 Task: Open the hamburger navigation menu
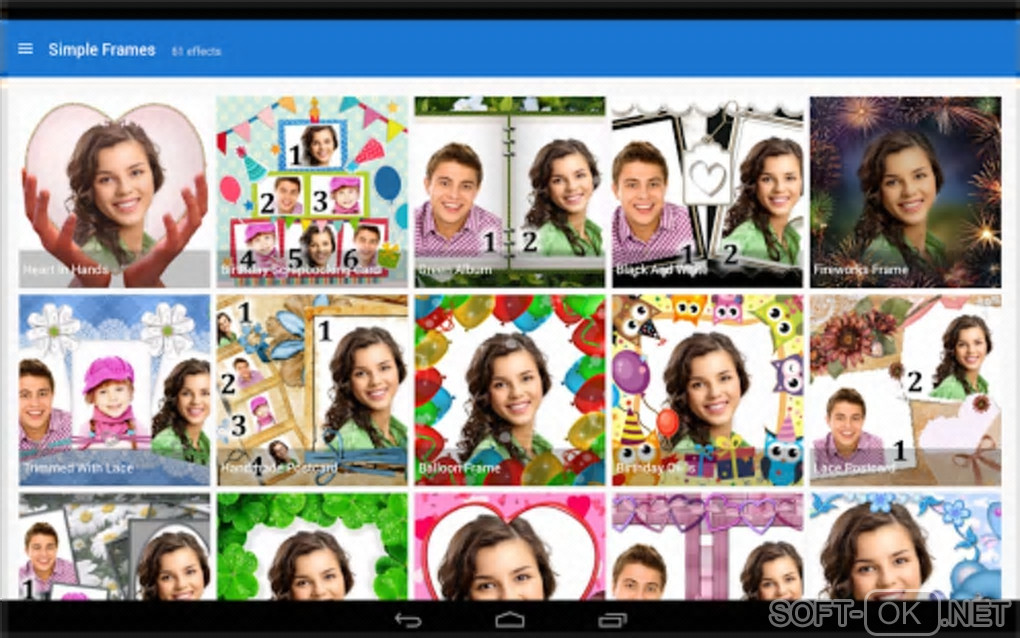coord(25,49)
